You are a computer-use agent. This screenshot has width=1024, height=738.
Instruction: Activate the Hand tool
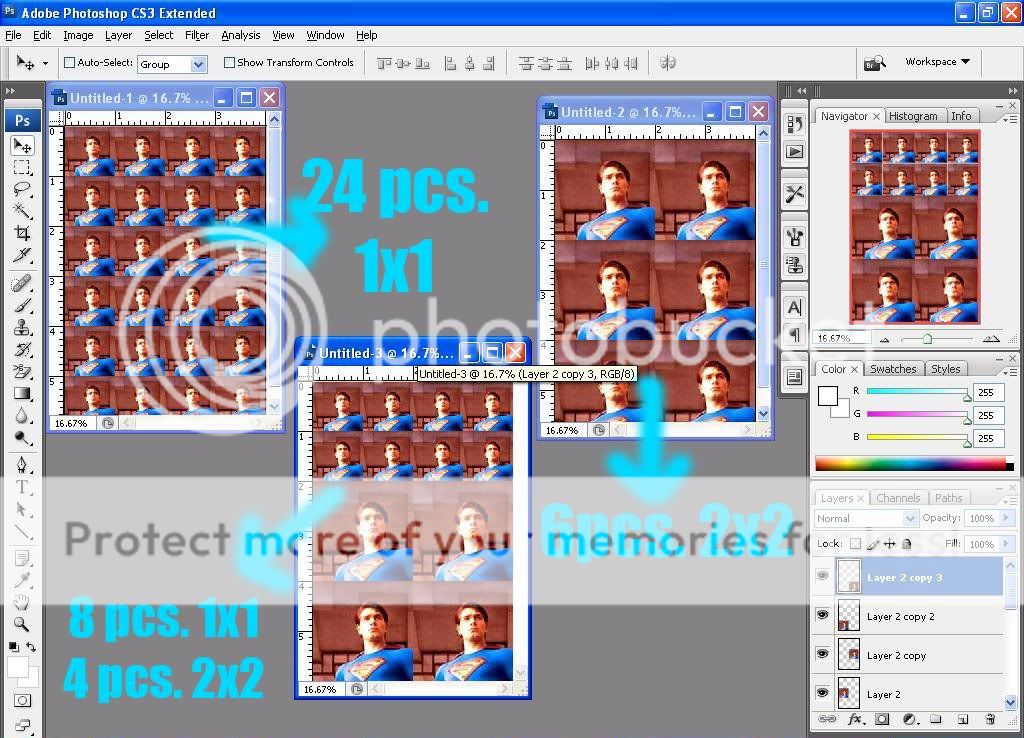(23, 600)
